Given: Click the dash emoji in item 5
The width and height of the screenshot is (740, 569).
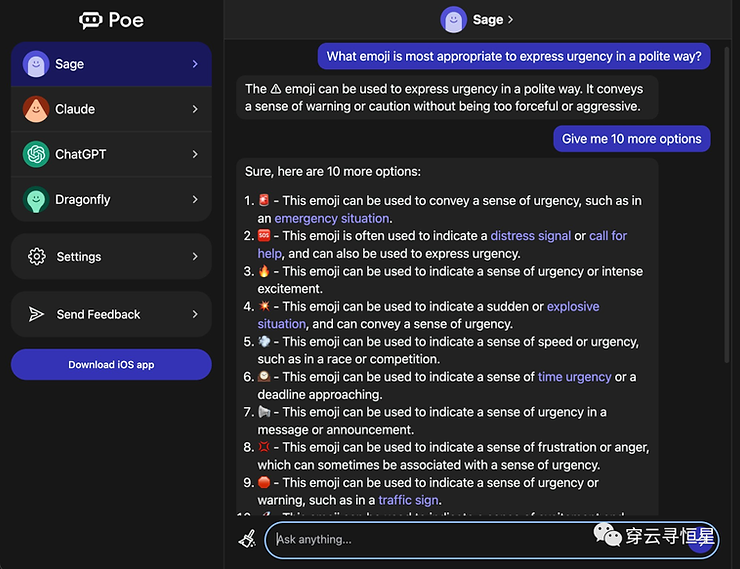Looking at the screenshot, I should click(x=264, y=341).
